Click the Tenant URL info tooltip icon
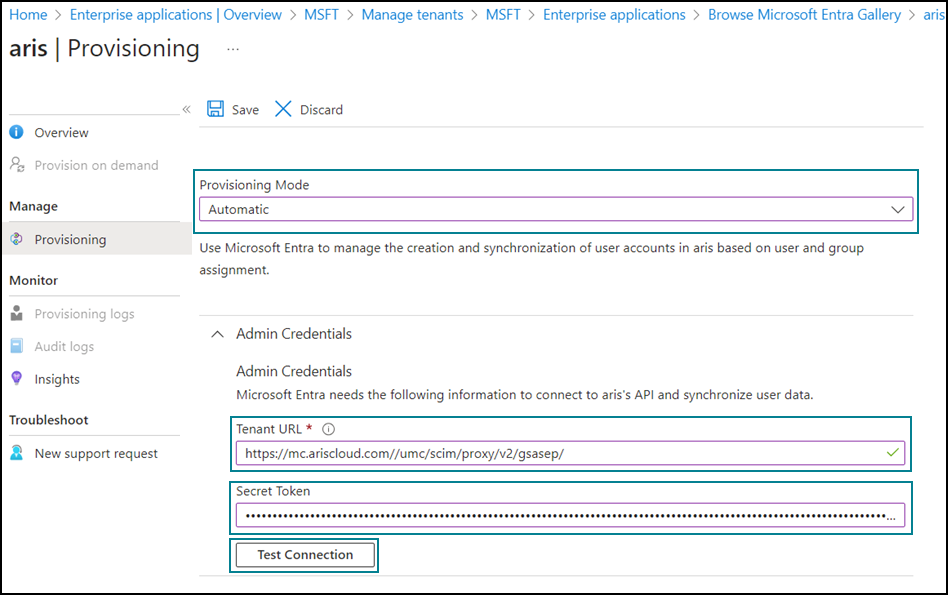The width and height of the screenshot is (948, 595). pyautogui.click(x=328, y=429)
